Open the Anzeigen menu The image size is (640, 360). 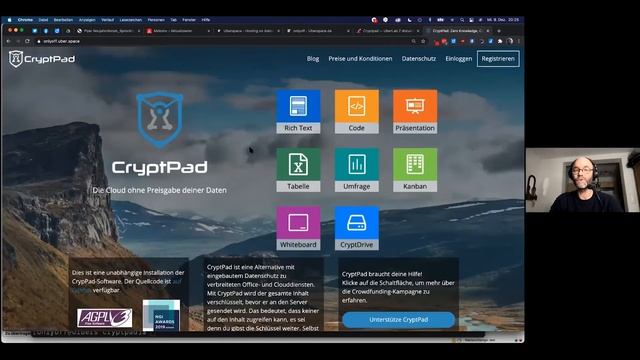(x=87, y=20)
